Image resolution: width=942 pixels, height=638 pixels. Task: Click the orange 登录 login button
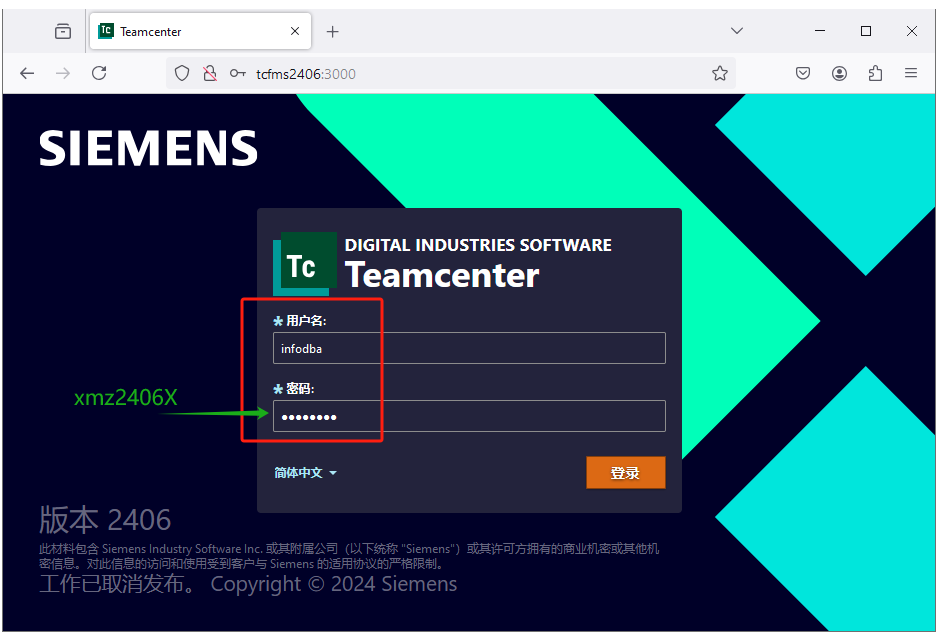pyautogui.click(x=625, y=473)
